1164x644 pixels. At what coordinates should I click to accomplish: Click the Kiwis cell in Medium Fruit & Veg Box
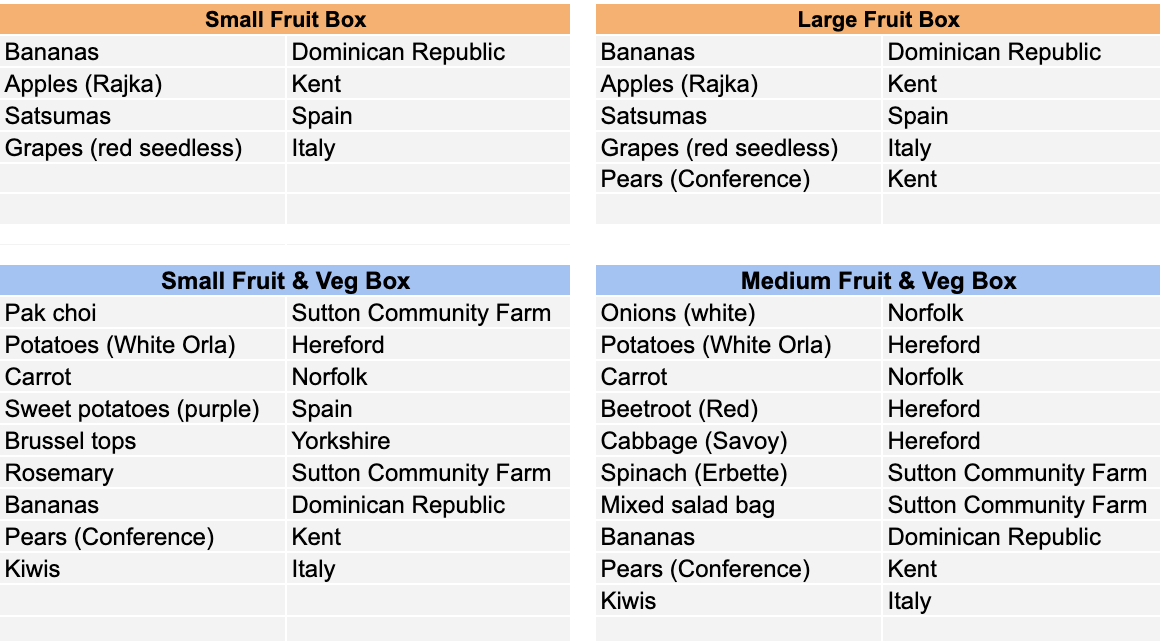(739, 600)
